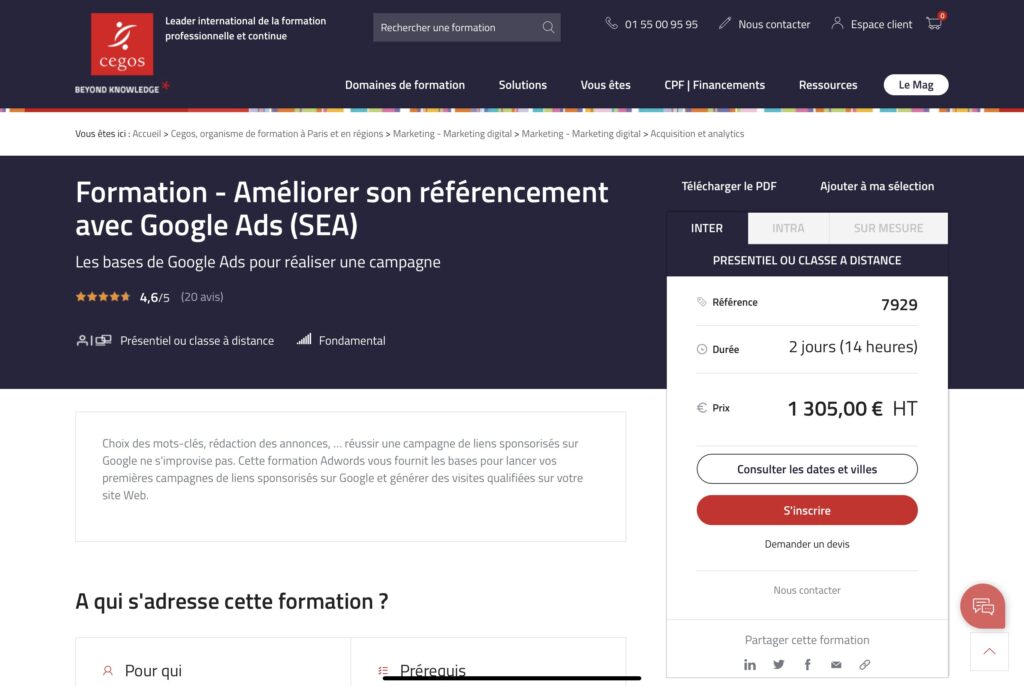
Task: Click the Pour qui person icon
Action: pyautogui.click(x=108, y=671)
